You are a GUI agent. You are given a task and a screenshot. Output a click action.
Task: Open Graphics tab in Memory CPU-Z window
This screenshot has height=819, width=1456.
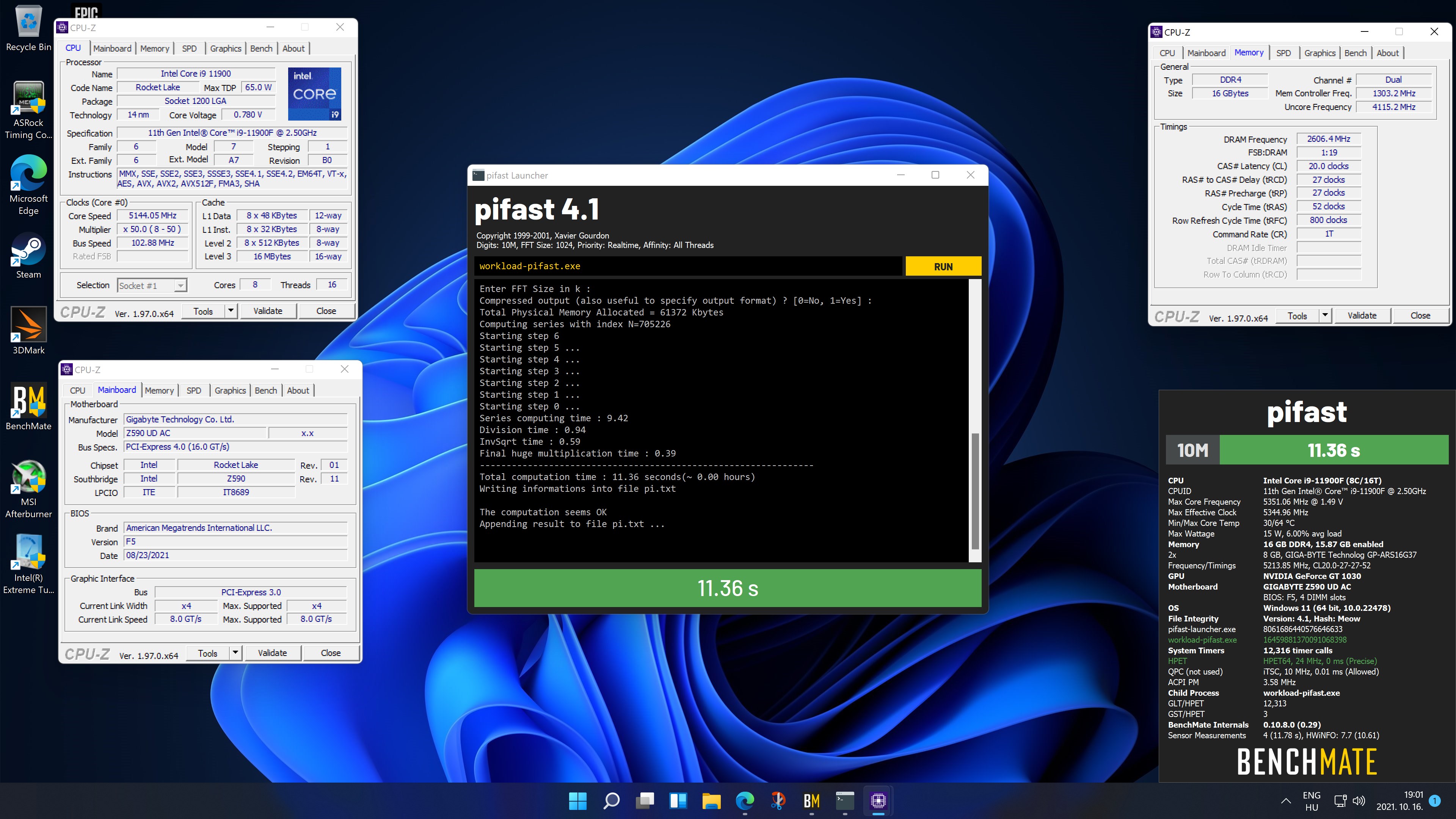coord(1320,53)
